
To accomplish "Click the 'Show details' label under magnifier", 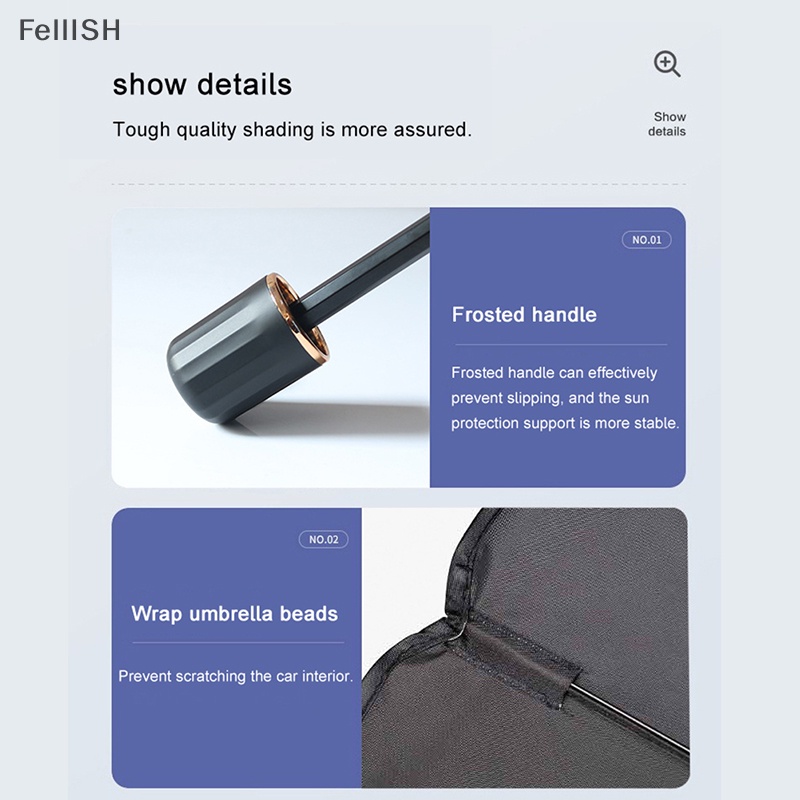I will pos(667,124).
